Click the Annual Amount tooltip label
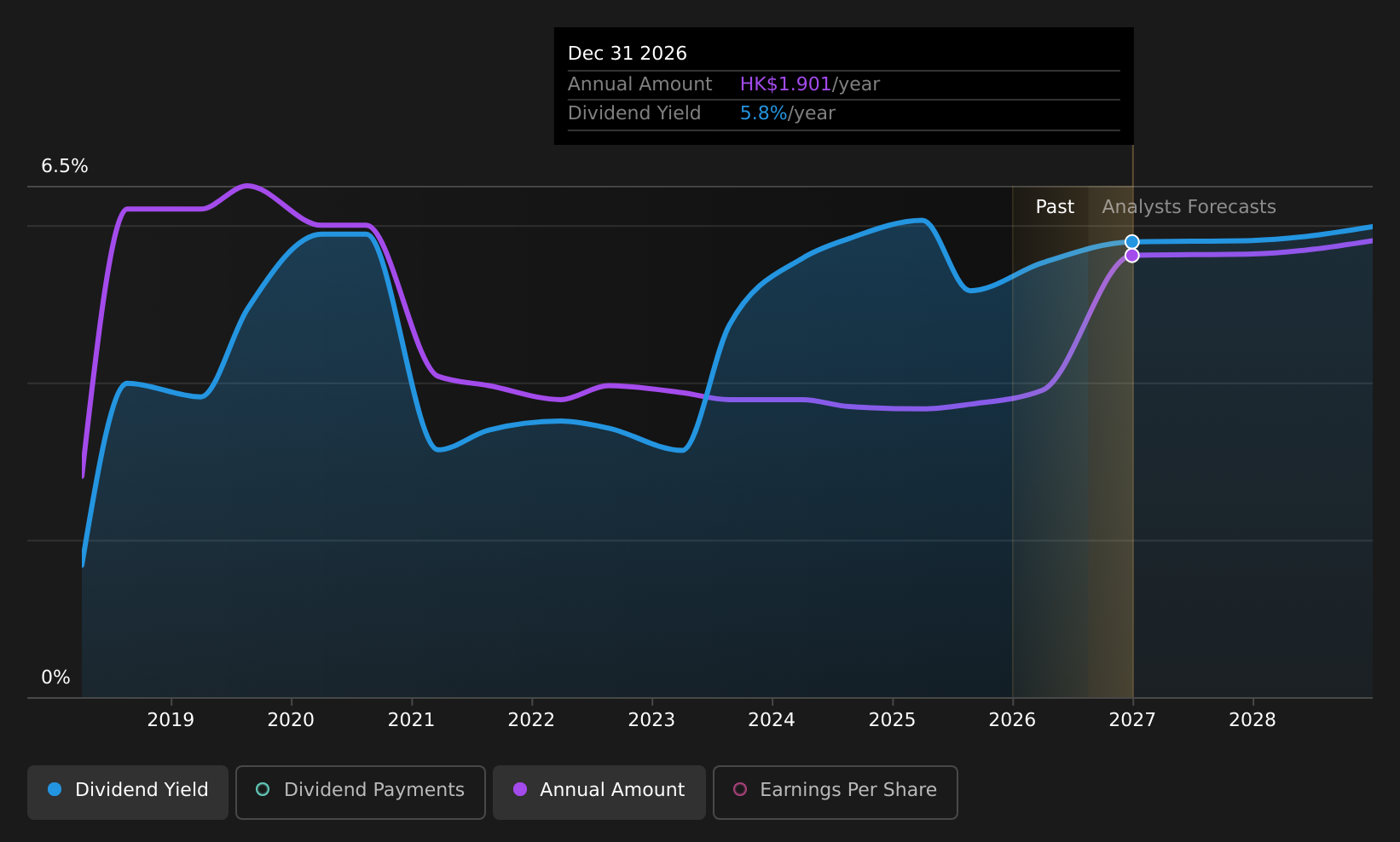The height and width of the screenshot is (842, 1400). [x=639, y=84]
